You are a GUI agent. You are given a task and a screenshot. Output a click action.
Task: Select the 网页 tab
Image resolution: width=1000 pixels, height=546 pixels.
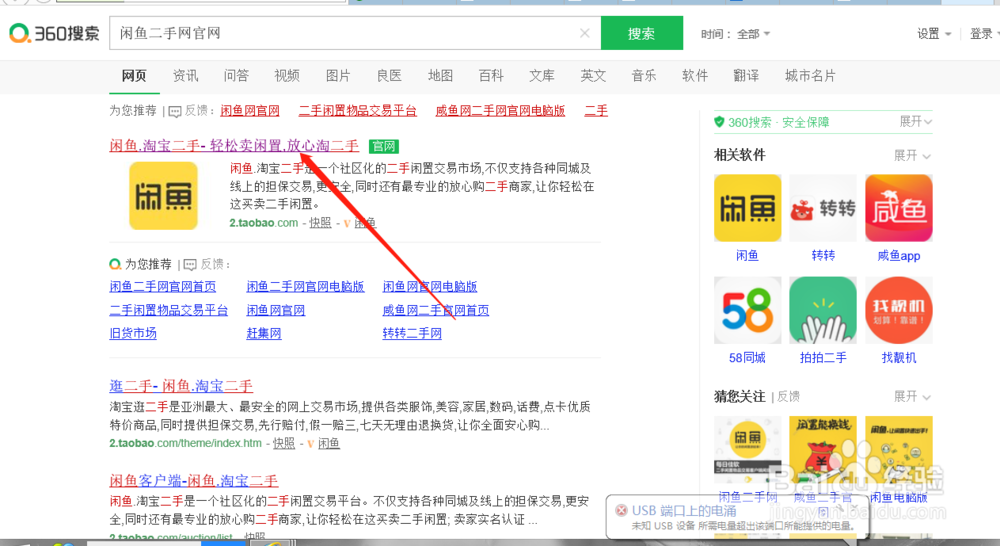[x=134, y=76]
